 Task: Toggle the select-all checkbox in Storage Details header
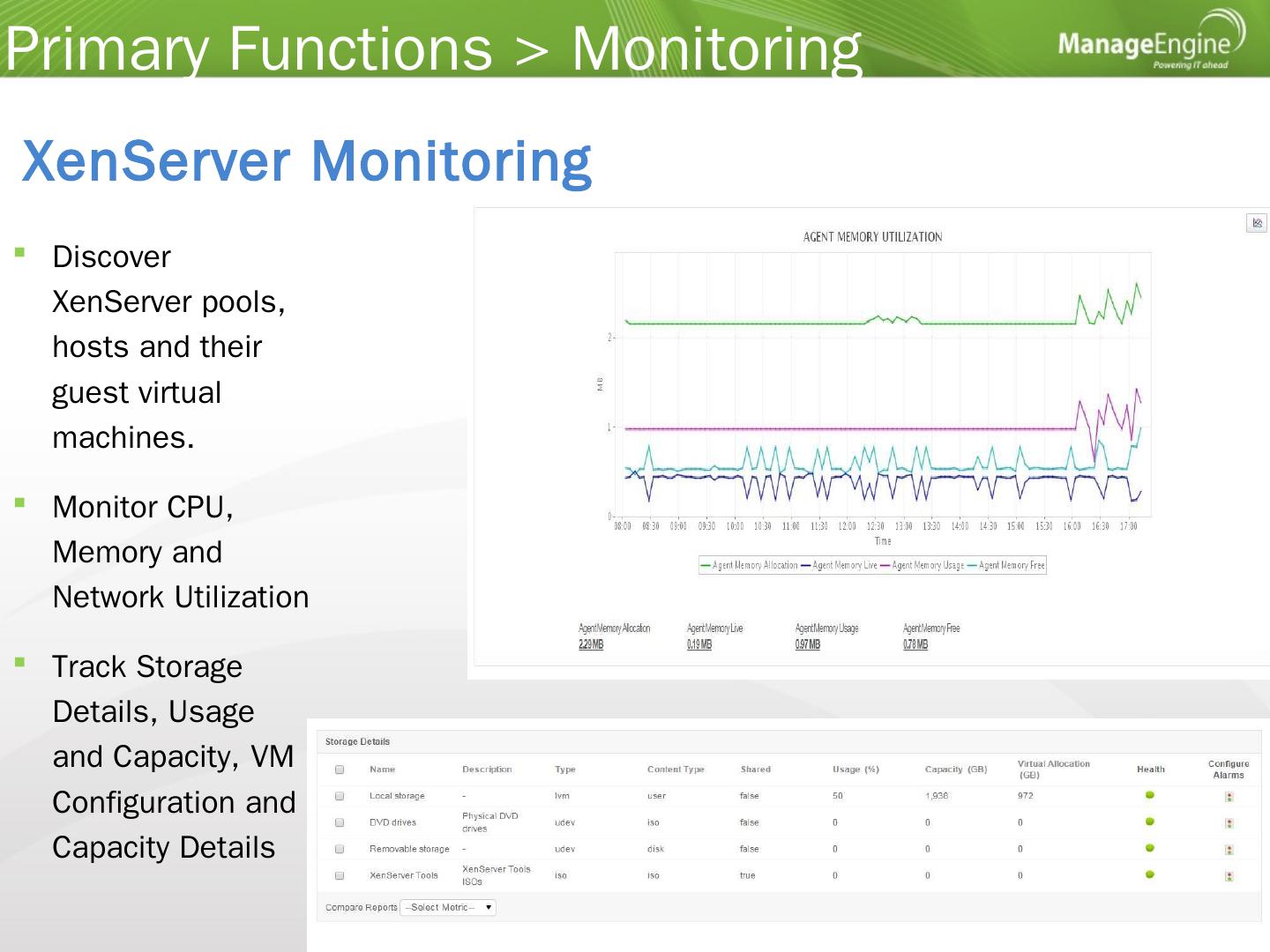340,770
